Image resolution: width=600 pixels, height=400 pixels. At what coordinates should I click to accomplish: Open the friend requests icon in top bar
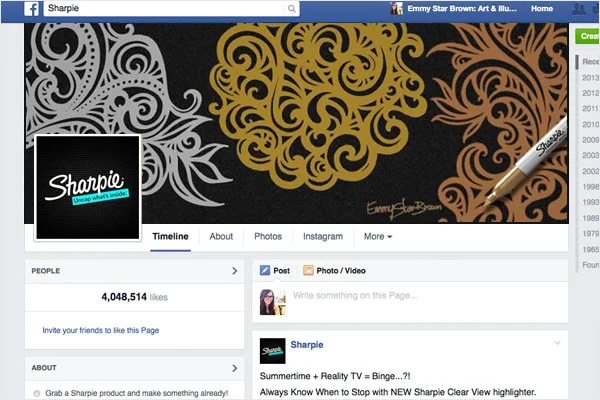[579, 8]
